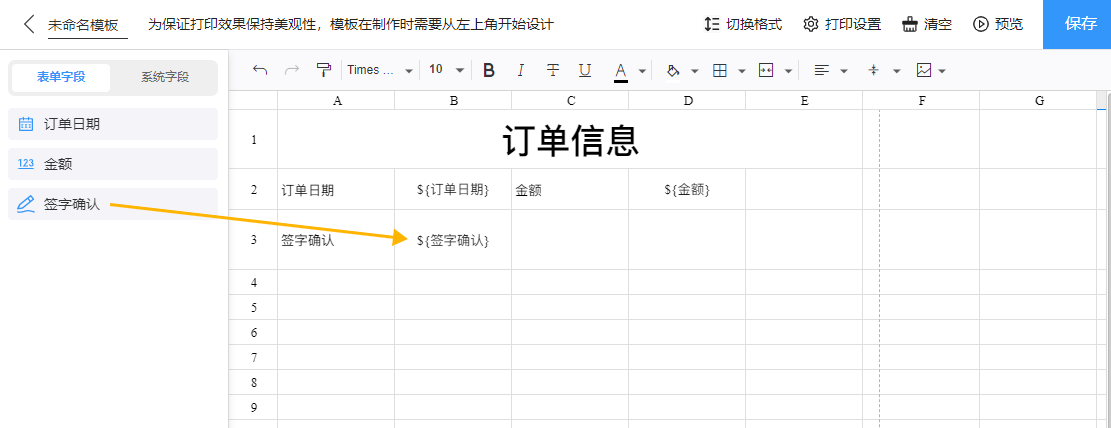This screenshot has width=1111, height=428.
Task: Select column G header
Action: (1038, 101)
